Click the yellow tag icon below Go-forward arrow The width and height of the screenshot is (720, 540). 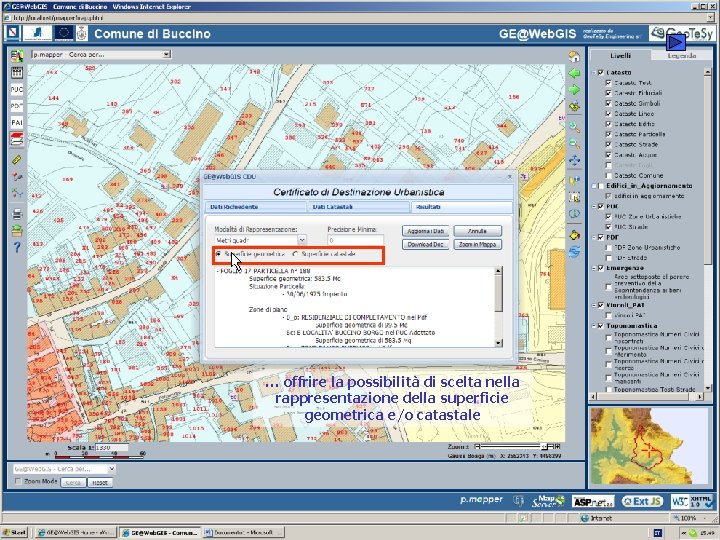point(574,107)
